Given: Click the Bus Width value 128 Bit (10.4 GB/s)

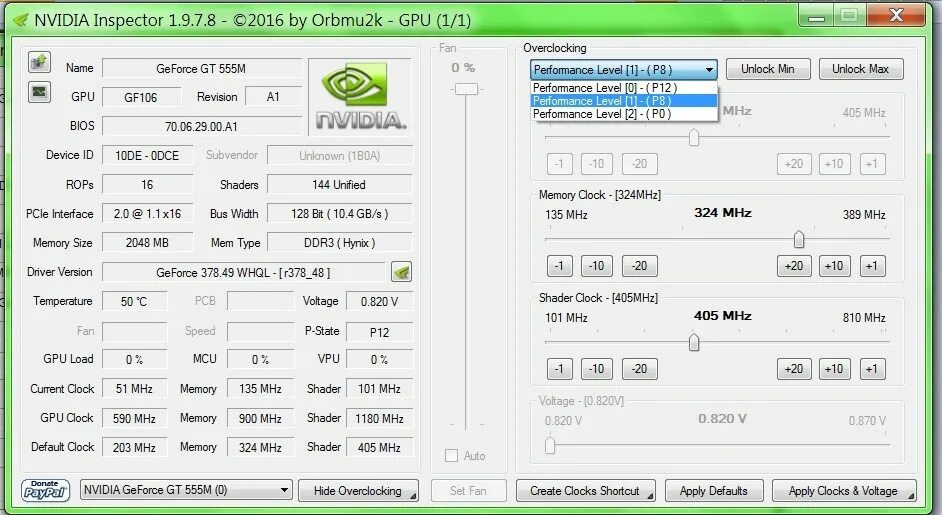Looking at the screenshot, I should click(339, 213).
